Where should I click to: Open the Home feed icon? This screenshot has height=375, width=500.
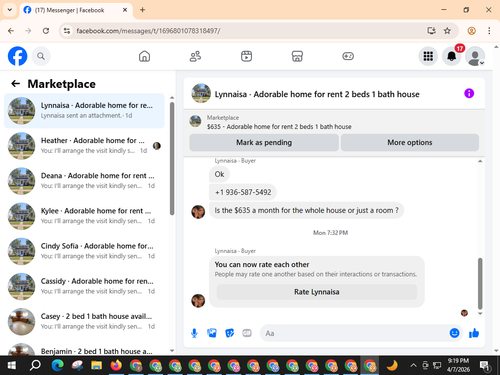click(x=144, y=56)
